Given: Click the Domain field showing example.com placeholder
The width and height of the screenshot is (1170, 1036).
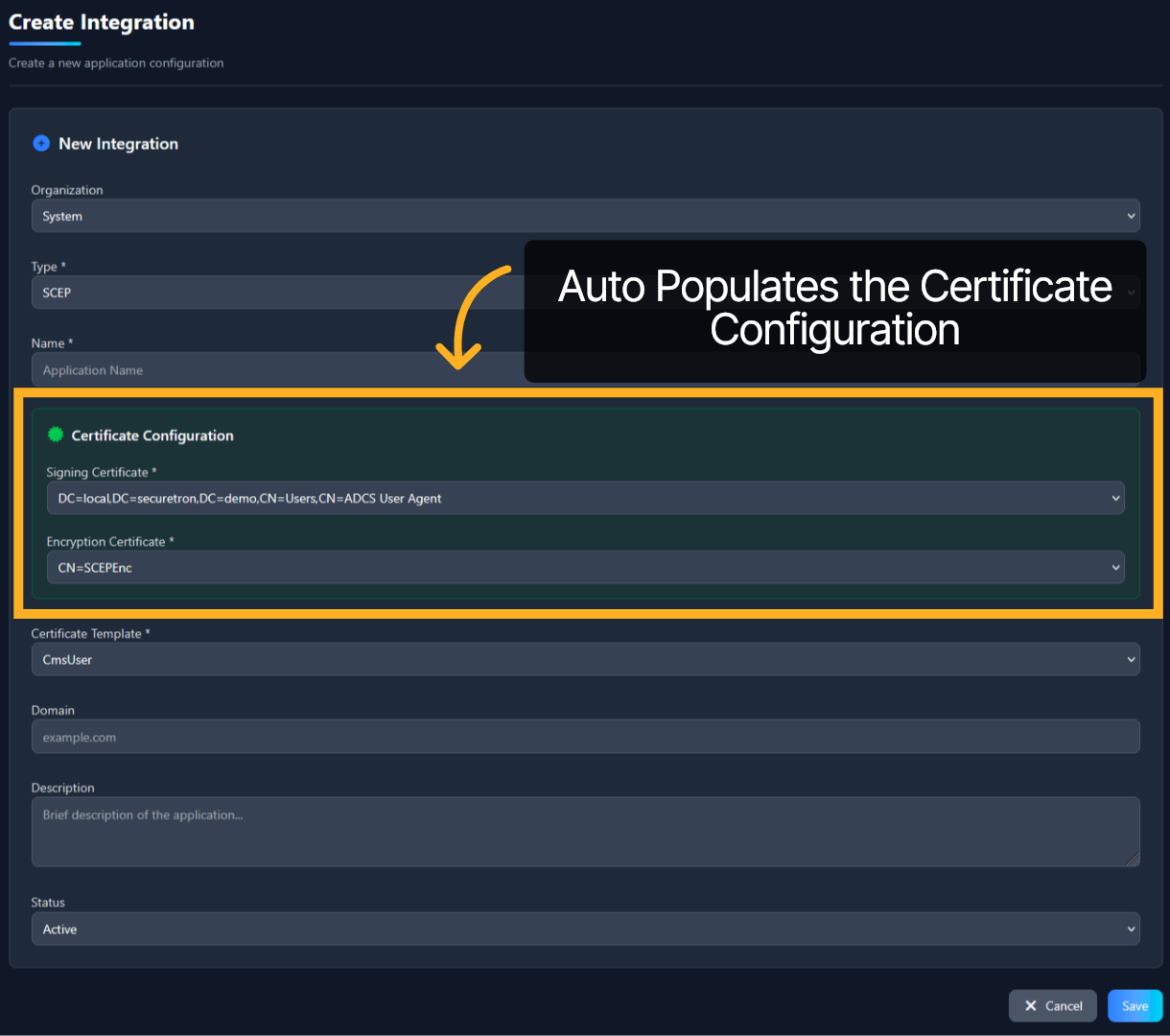Looking at the screenshot, I should tap(585, 736).
